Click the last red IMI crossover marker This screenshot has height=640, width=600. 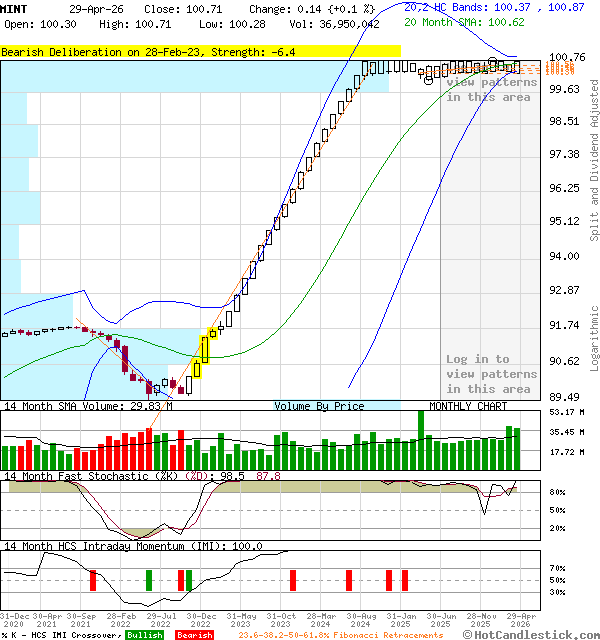405,580
